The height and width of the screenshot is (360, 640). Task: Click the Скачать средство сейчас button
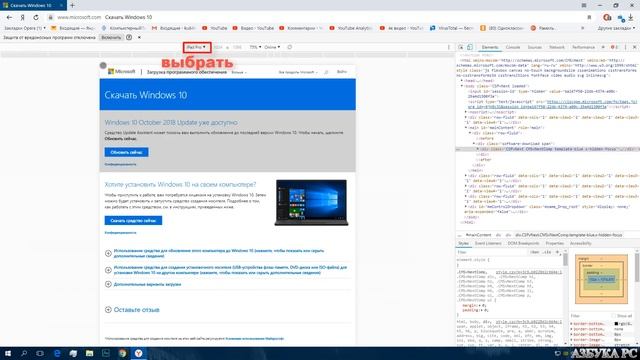133,220
